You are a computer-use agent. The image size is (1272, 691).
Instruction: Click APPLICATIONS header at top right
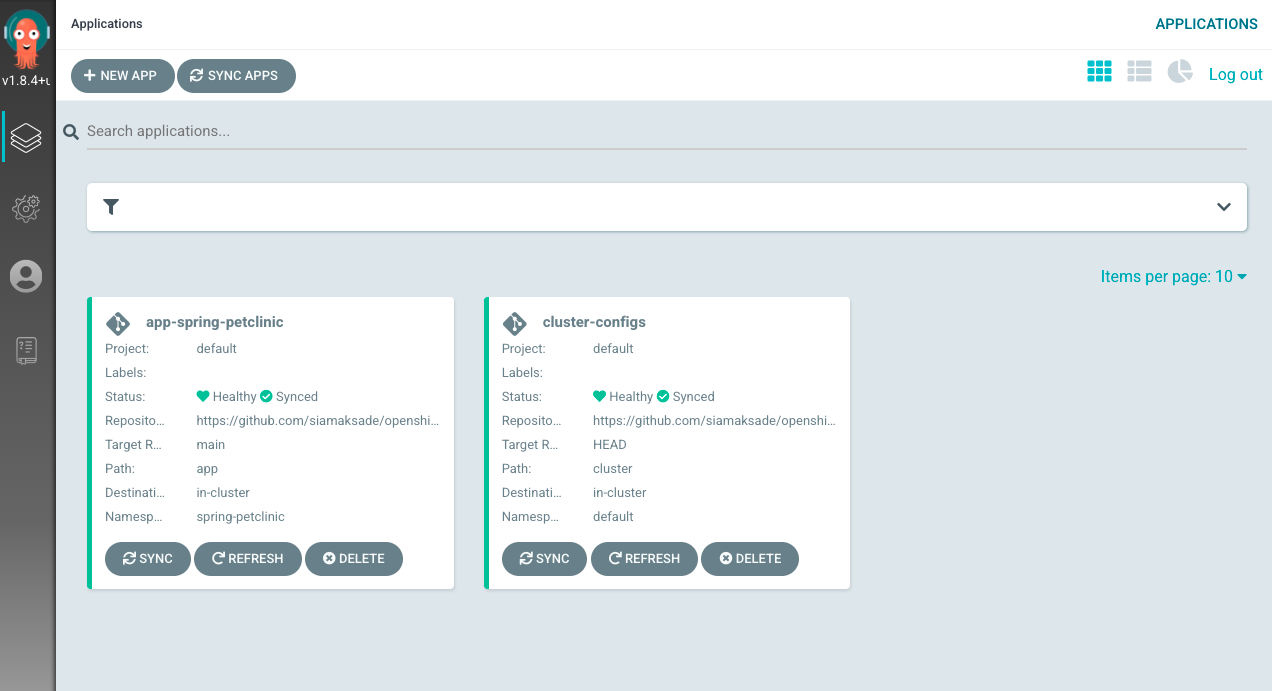click(1206, 24)
